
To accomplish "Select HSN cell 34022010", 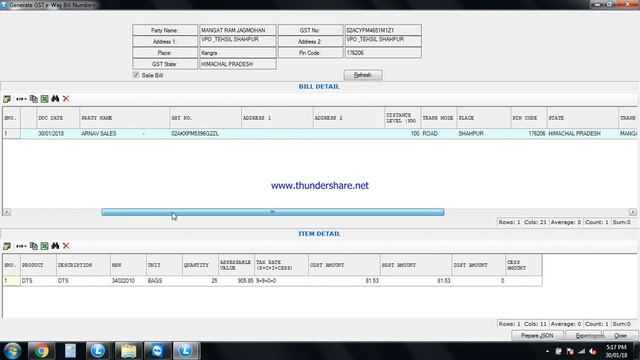I will [x=128, y=281].
